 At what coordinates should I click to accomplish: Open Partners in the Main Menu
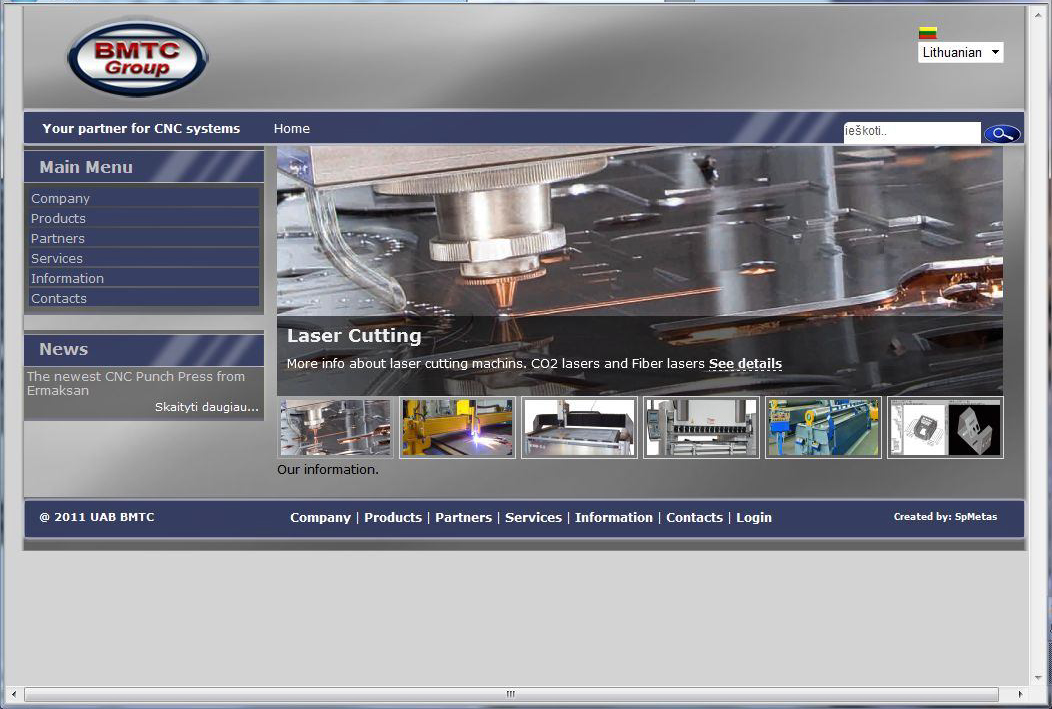[x=144, y=239]
